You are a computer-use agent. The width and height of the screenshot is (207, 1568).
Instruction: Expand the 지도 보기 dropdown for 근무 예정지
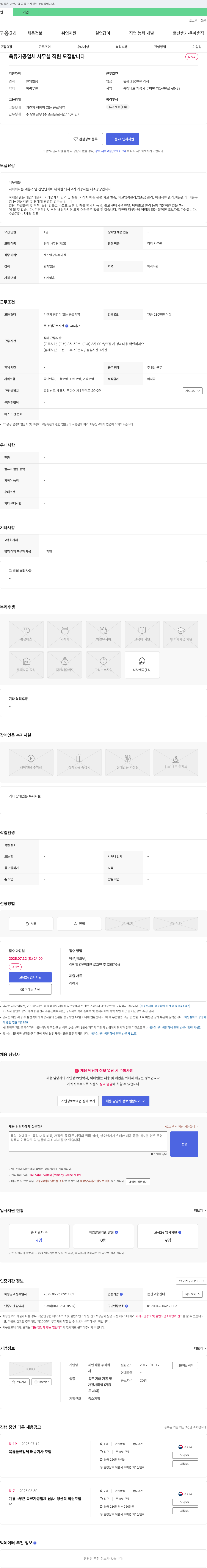pos(192,391)
